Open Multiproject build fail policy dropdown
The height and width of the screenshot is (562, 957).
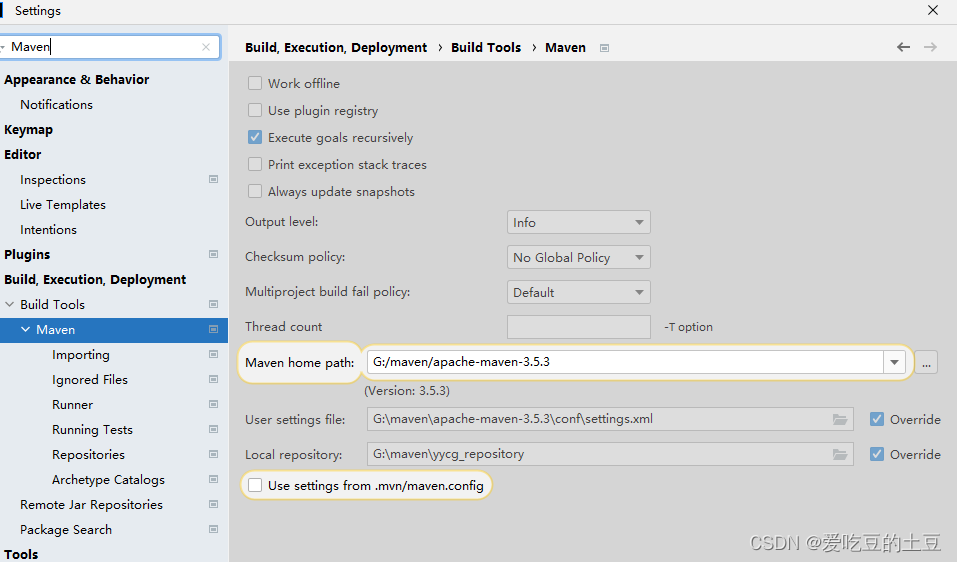579,292
